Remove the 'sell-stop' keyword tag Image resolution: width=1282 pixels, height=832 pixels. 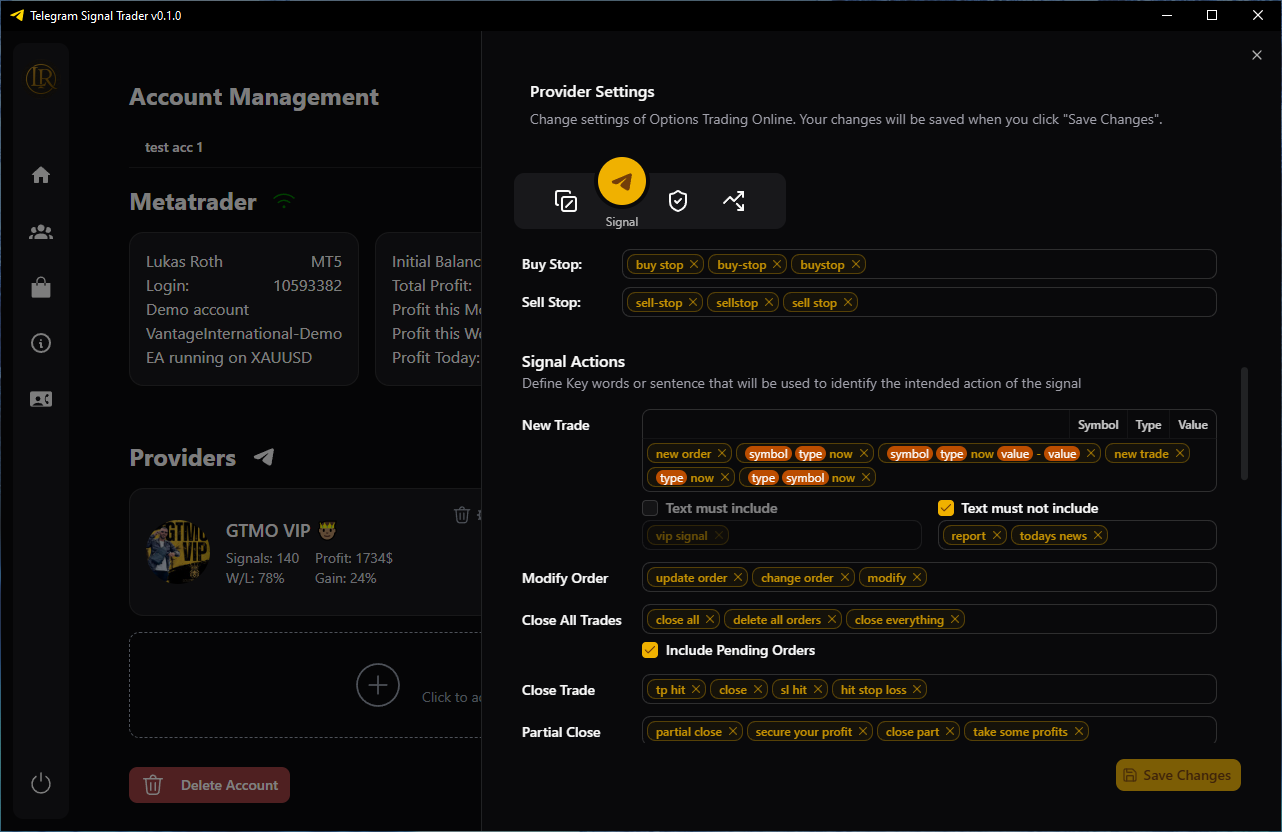point(694,303)
